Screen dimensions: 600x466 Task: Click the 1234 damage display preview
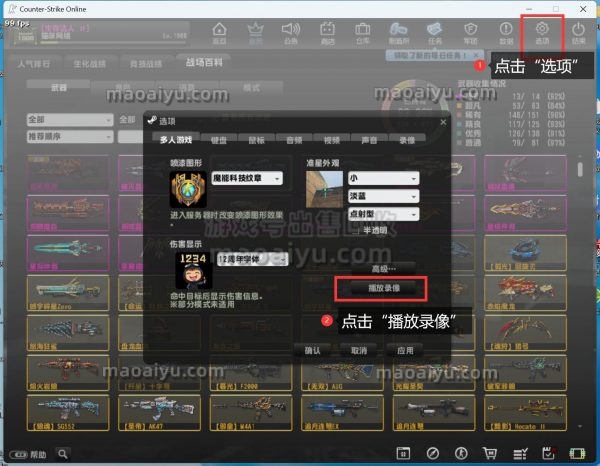click(194, 270)
